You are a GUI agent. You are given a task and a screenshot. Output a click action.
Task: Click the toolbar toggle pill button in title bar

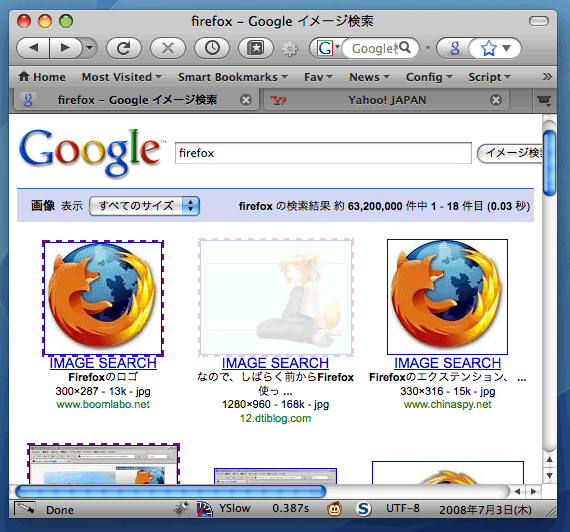pyautogui.click(x=539, y=21)
